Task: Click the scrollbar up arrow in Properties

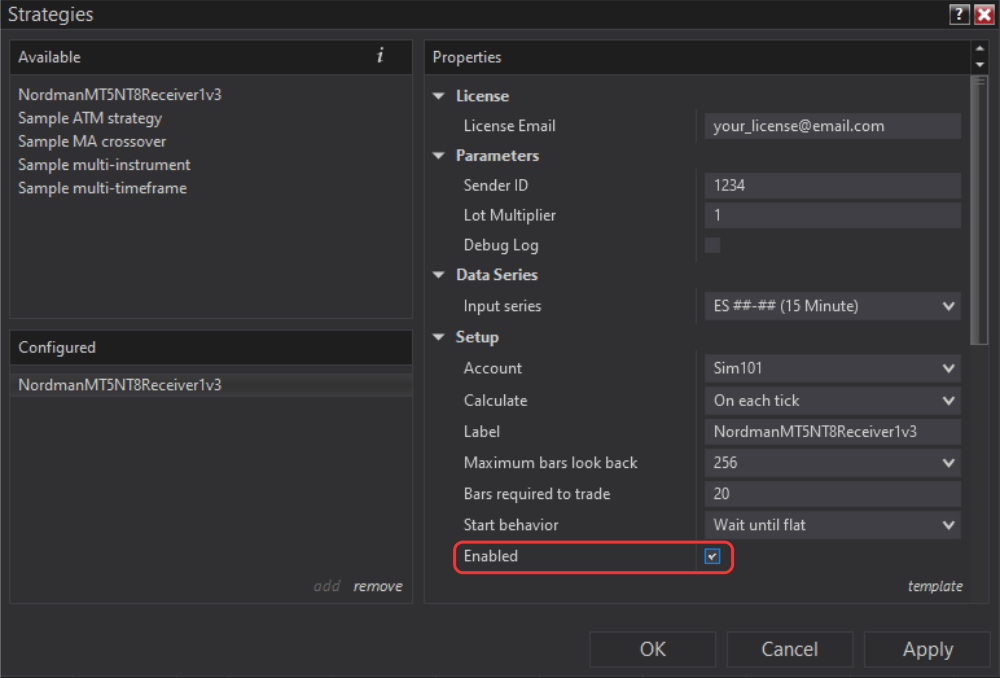Action: (979, 50)
